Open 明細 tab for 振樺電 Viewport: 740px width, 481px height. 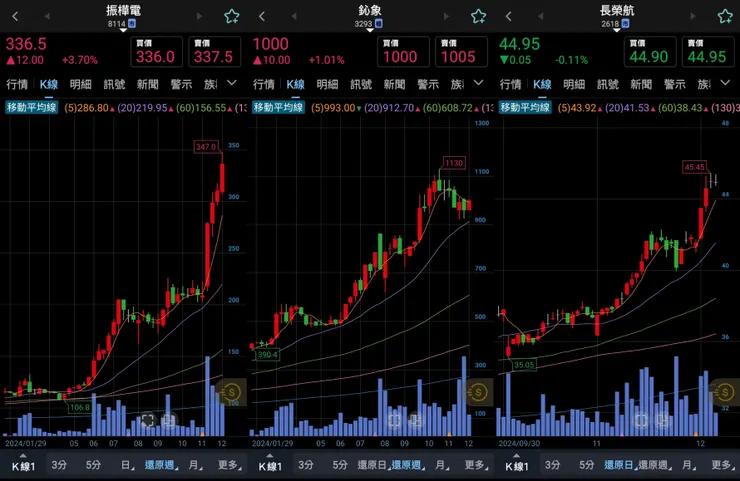[x=80, y=84]
